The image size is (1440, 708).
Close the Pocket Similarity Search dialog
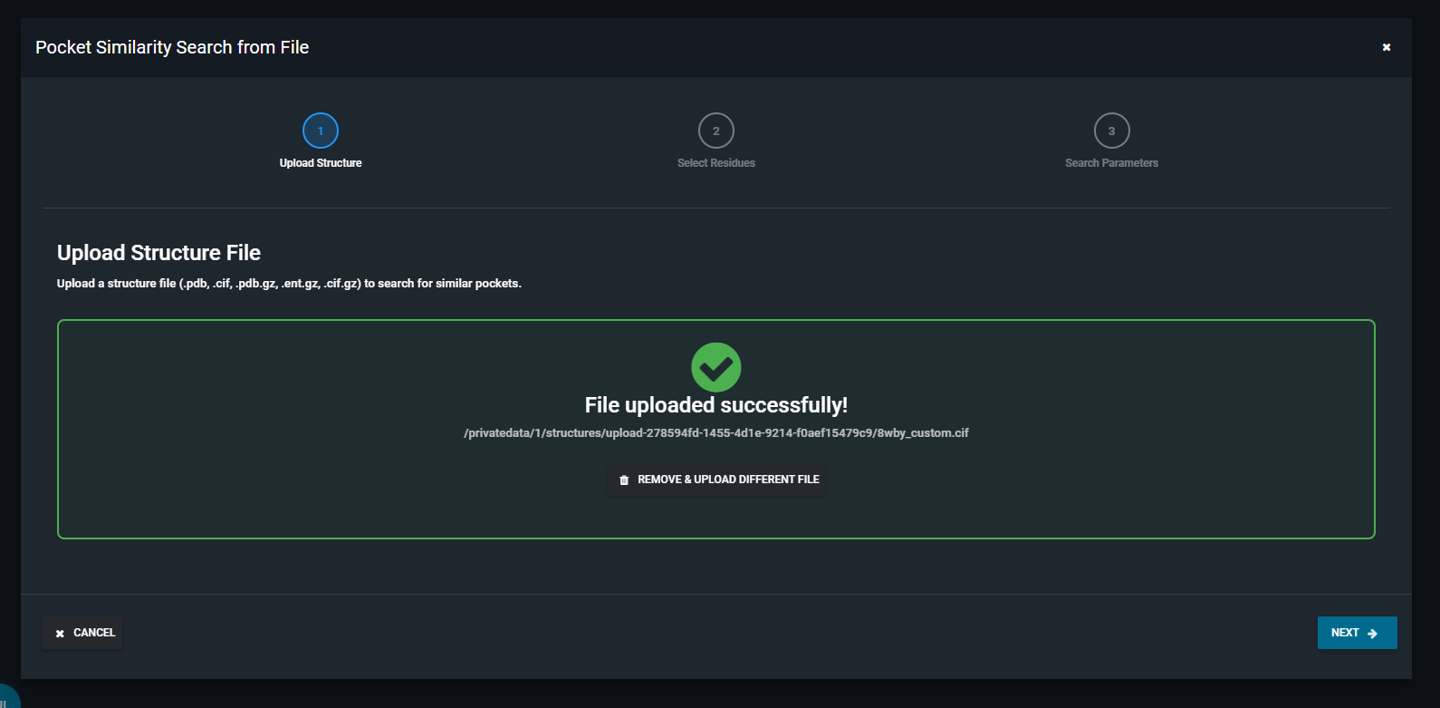point(1386,47)
